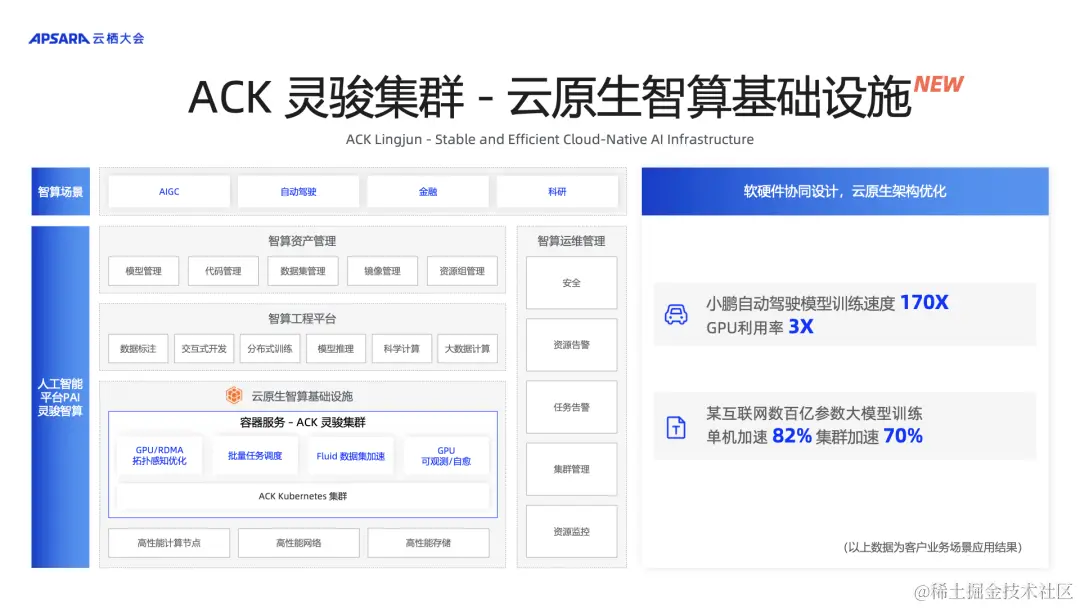This screenshot has width=1080, height=608.
Task: Click the APSARA 云栖大会 logo
Action: 87,37
